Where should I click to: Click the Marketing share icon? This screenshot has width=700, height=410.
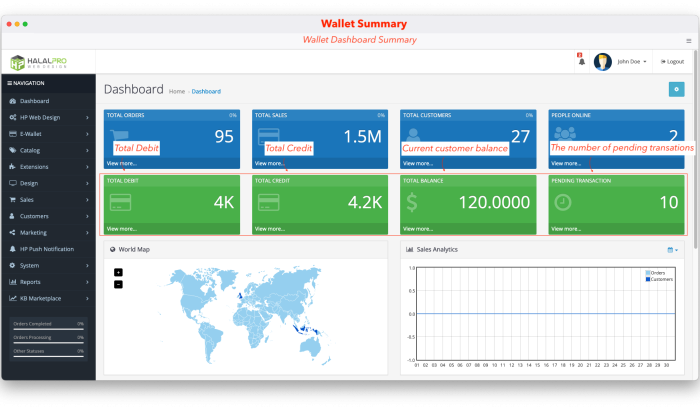(12, 232)
